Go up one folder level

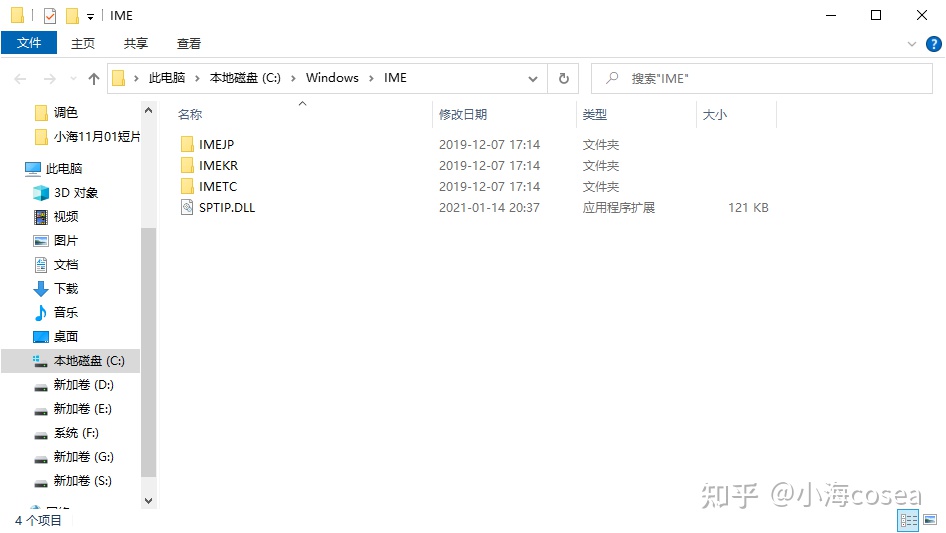(94, 78)
